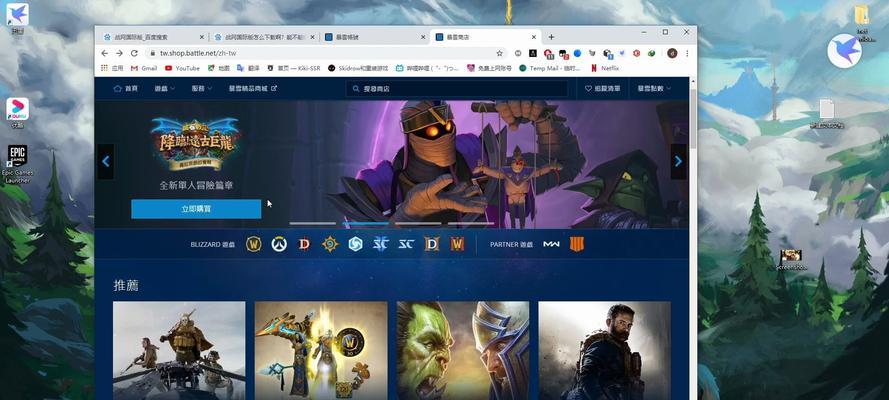Open the Gmail bookmark
889x400 pixels.
(143, 68)
